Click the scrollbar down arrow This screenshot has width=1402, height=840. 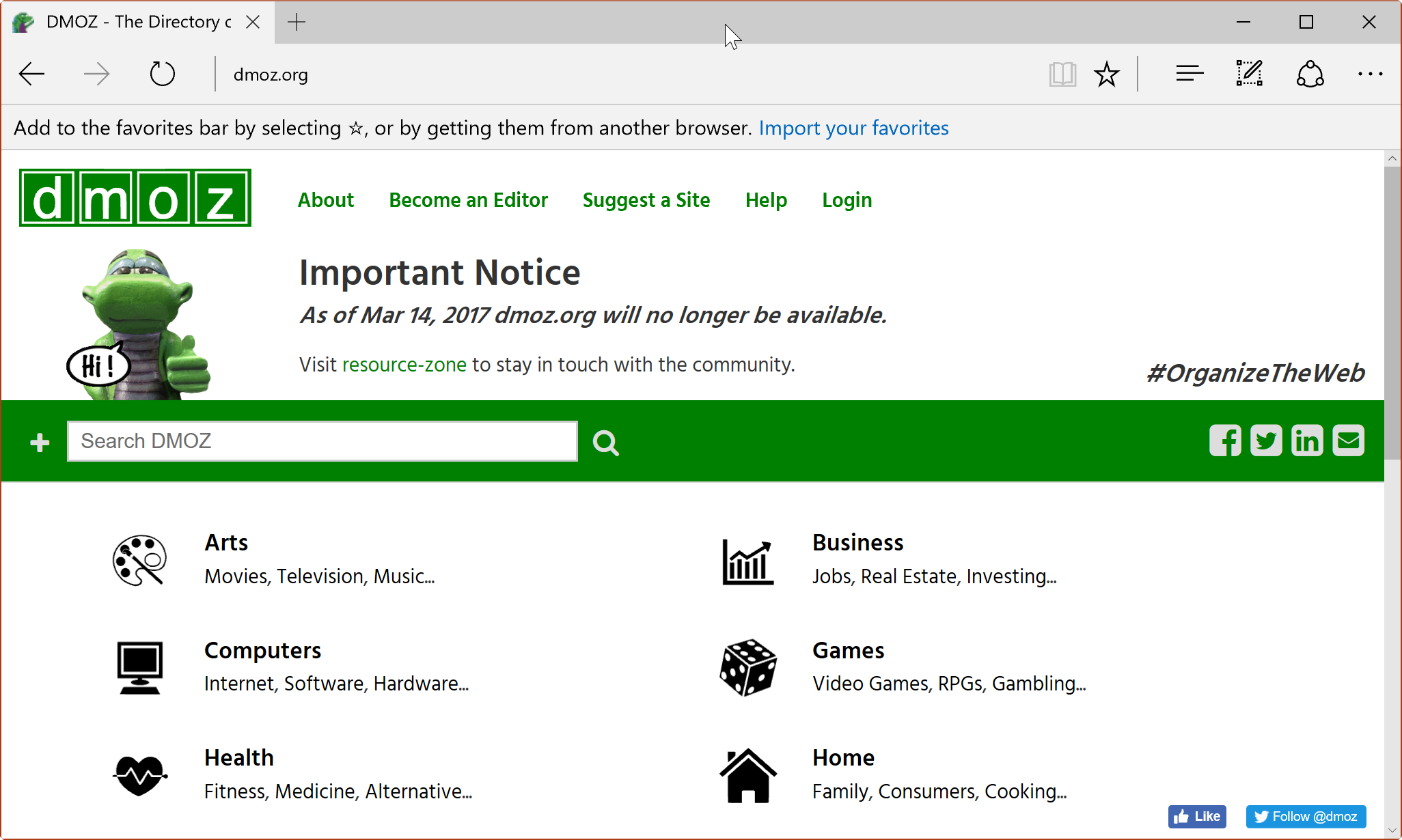(1392, 830)
